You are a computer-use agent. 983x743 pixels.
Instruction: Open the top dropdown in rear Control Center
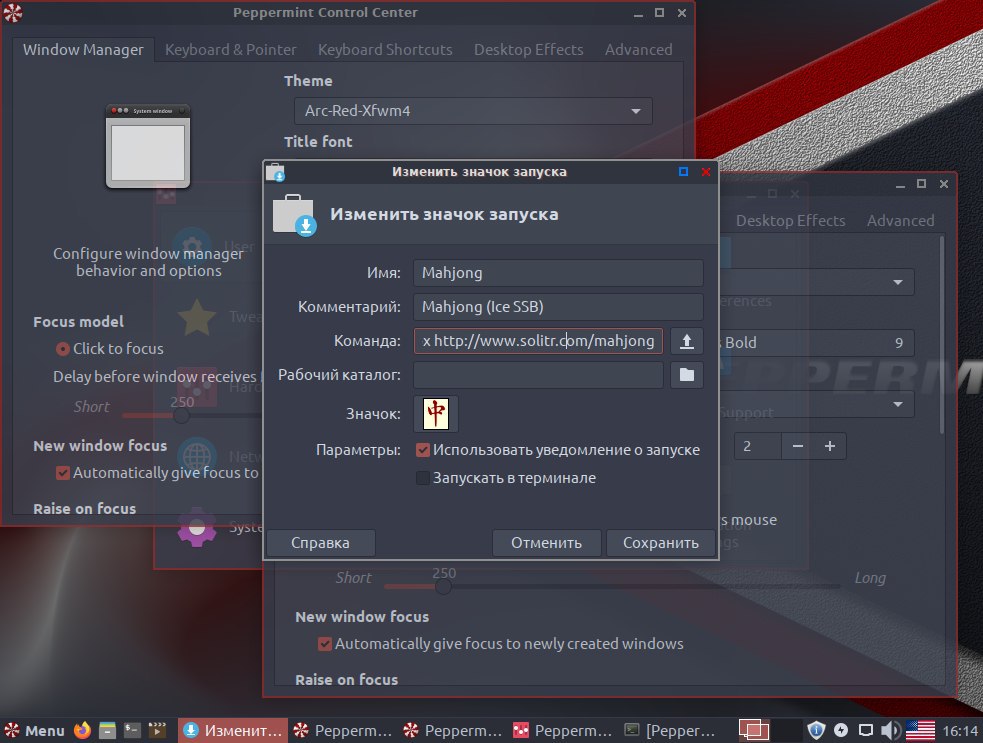tap(898, 282)
